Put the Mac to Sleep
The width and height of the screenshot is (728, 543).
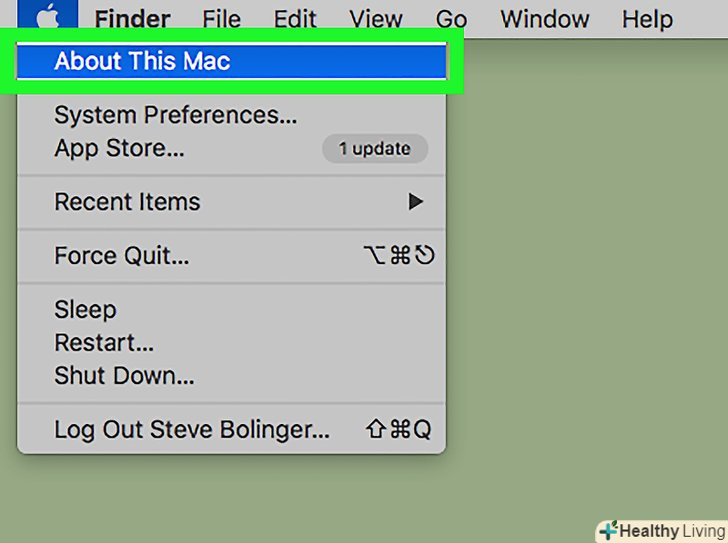coord(85,310)
